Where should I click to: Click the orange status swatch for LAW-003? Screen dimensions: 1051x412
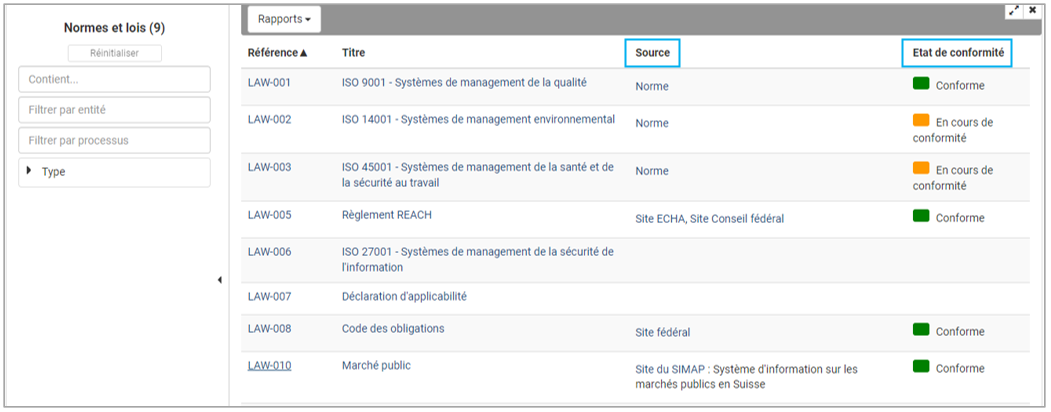(x=921, y=169)
